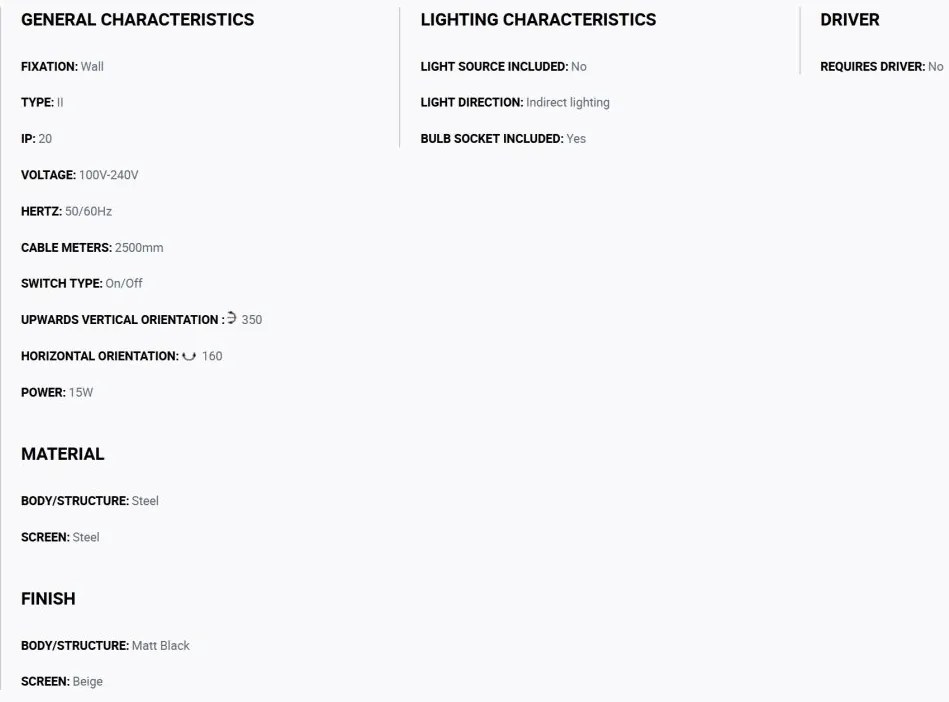Viewport: 949px width, 702px height.
Task: Click the horizontal orientation rotation icon
Action: pos(189,356)
